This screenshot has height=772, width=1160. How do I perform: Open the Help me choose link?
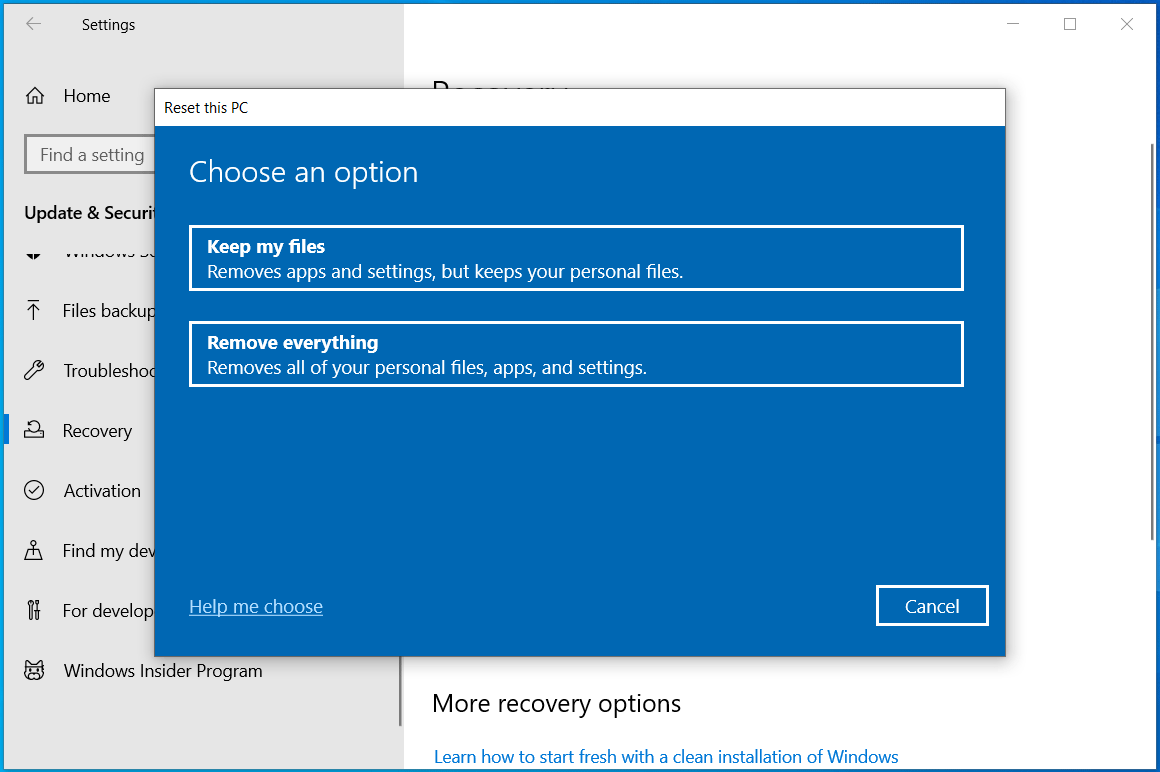pos(255,606)
